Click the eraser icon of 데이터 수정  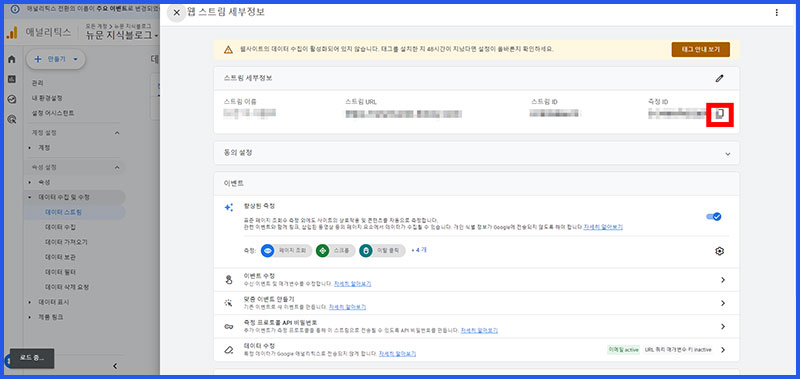tap(229, 350)
